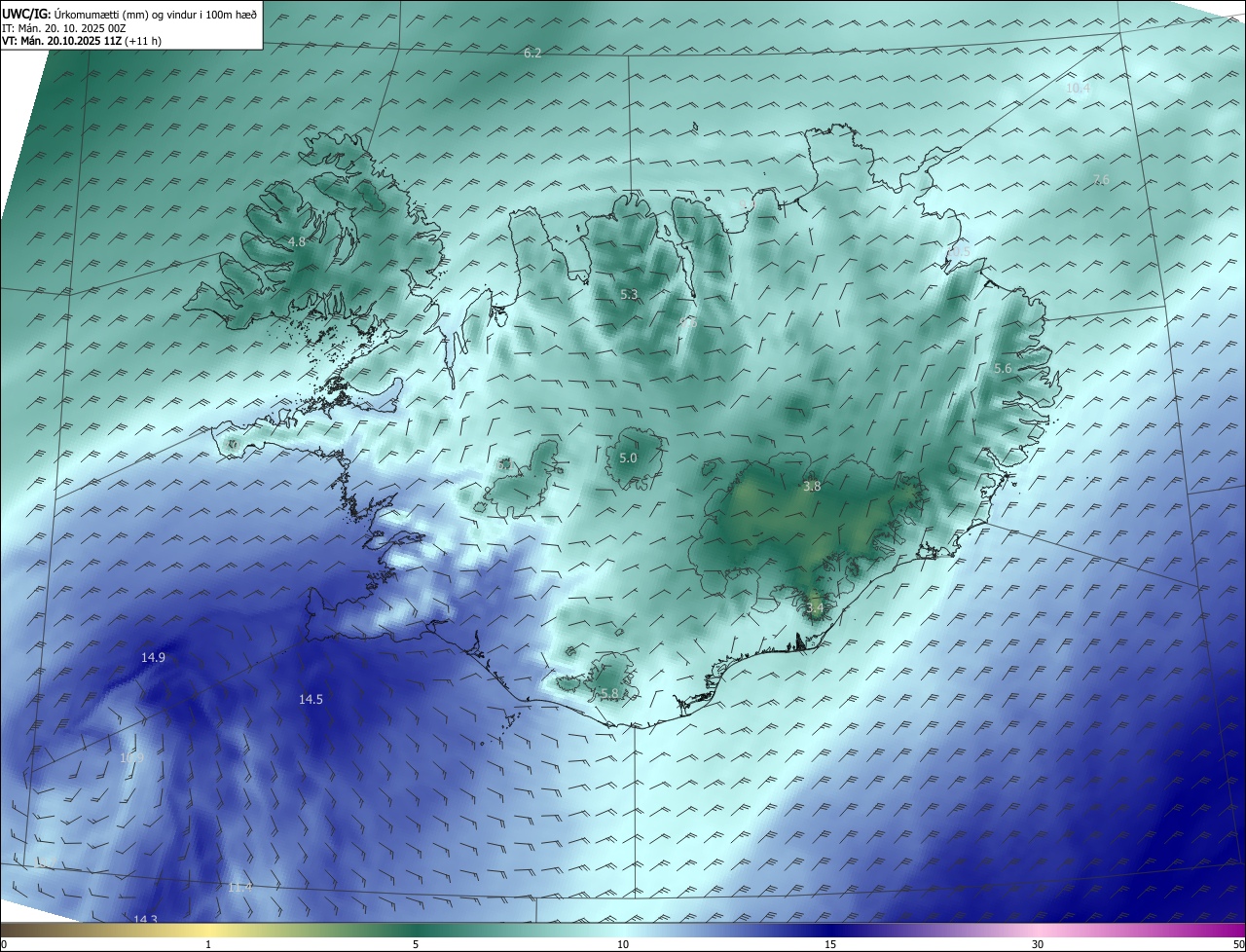Click the legend tick label 0

[4, 945]
